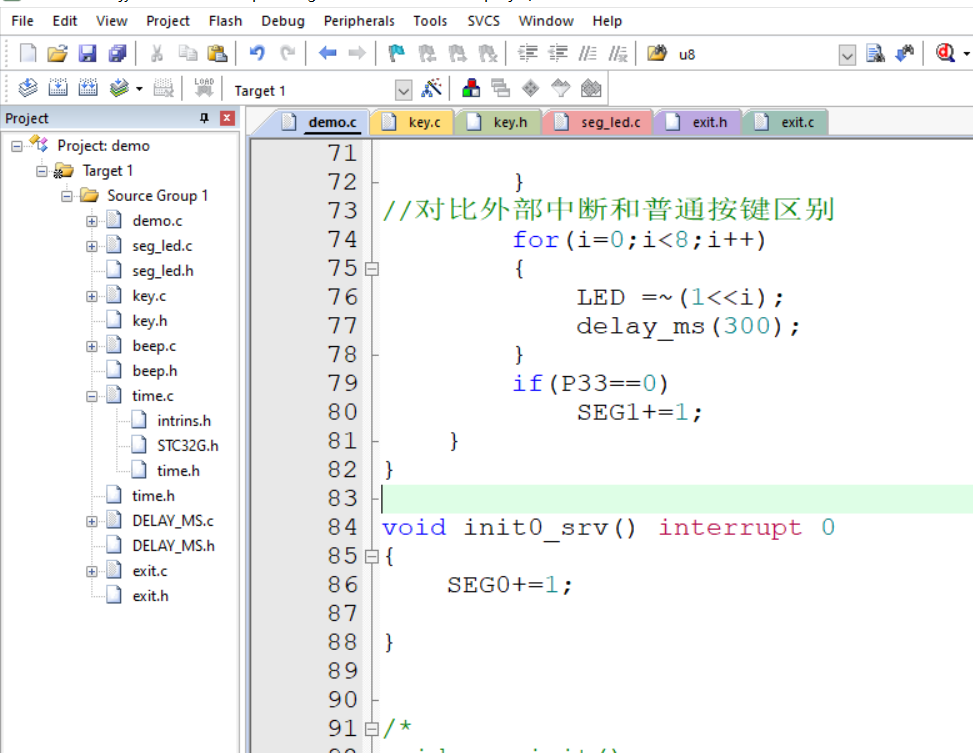Cut selected text with scissors icon
Screen dimensions: 973x753
tap(157, 53)
